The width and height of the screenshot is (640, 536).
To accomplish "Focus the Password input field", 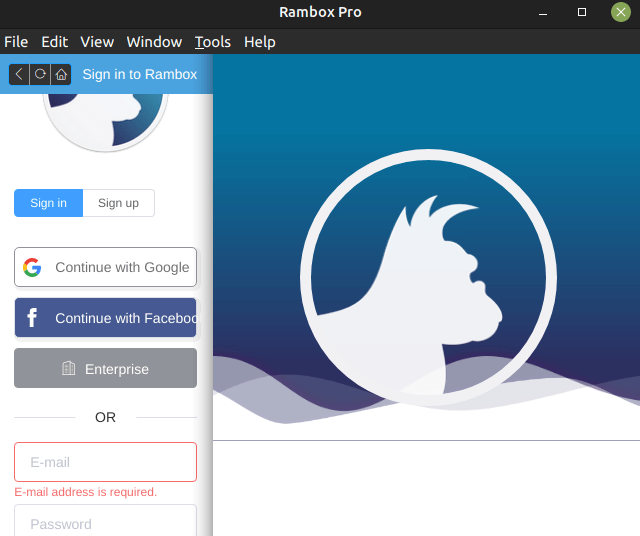I will tap(105, 521).
